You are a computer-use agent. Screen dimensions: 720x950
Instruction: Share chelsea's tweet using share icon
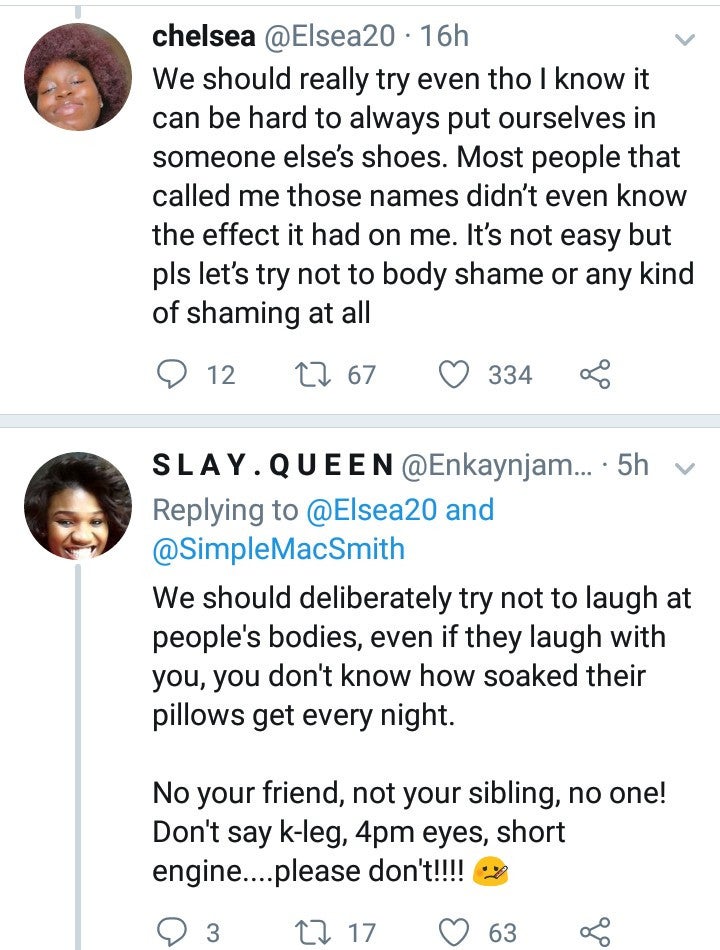tap(594, 375)
